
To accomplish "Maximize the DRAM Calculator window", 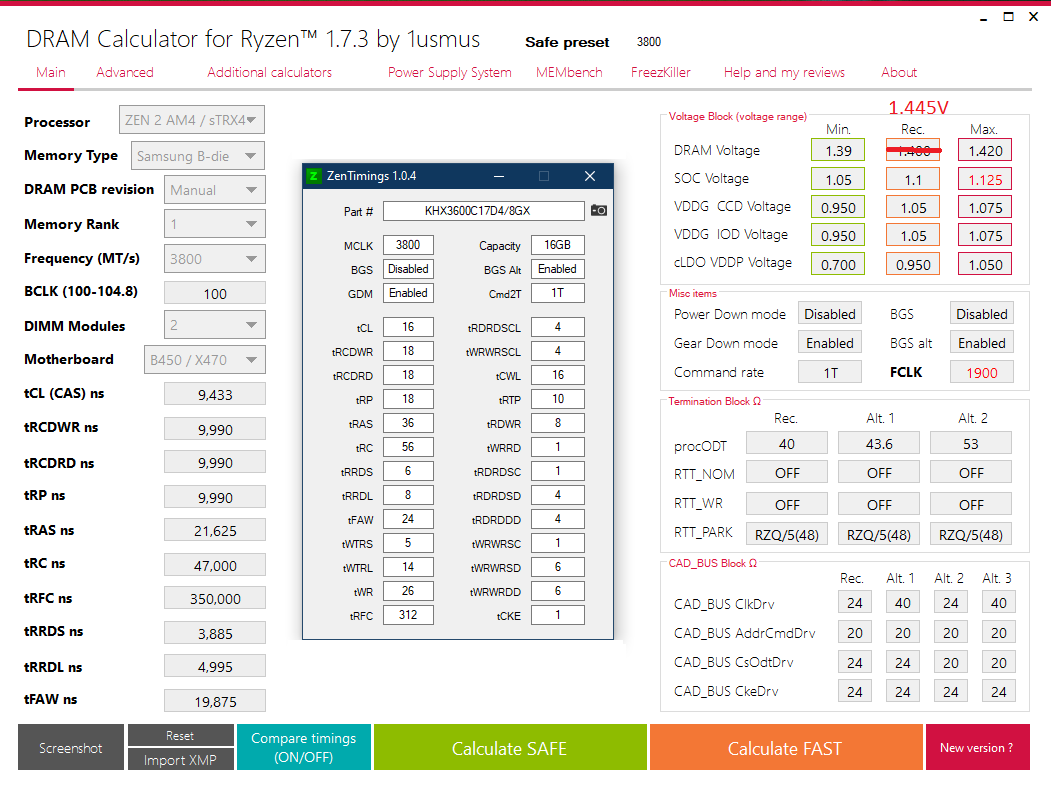I will coord(1008,17).
